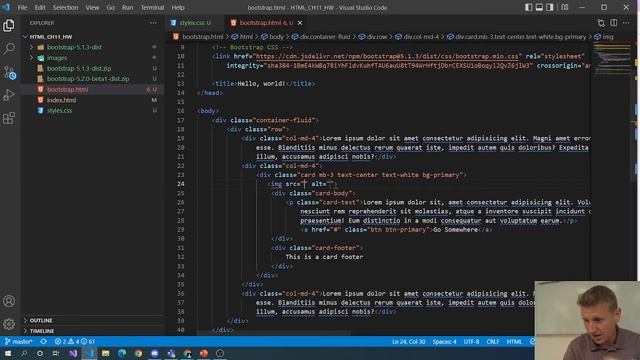Viewport: 640px width, 360px height.
Task: Open the Manage gear icon
Action: [x=9, y=324]
